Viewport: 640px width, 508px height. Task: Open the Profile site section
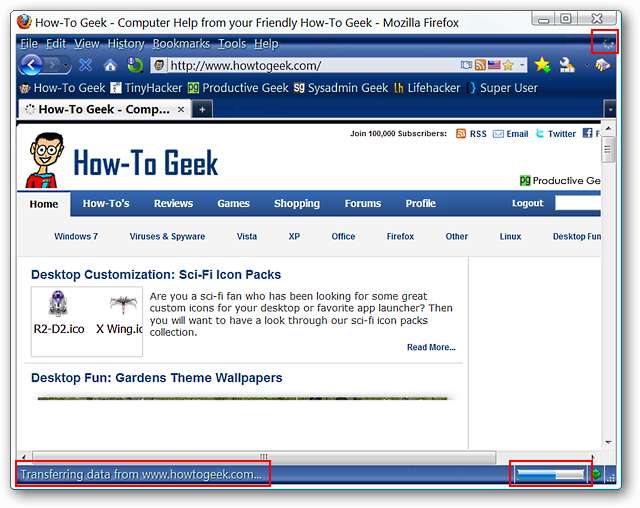tap(420, 203)
